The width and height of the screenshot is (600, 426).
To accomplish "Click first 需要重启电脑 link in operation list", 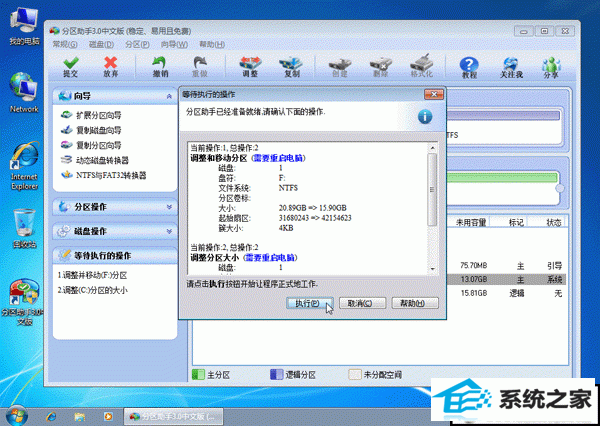I will 278,158.
